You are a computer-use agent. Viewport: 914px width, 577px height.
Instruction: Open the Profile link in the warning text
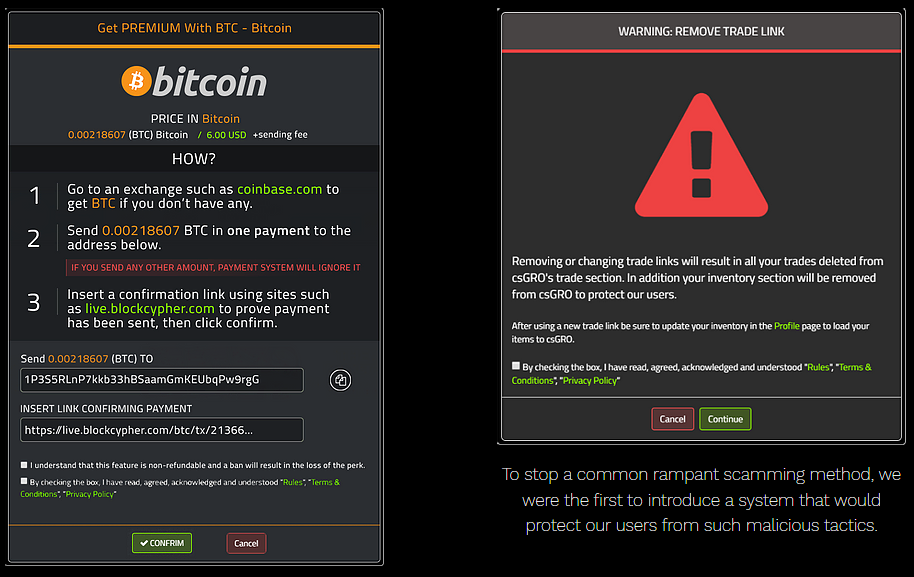786,326
